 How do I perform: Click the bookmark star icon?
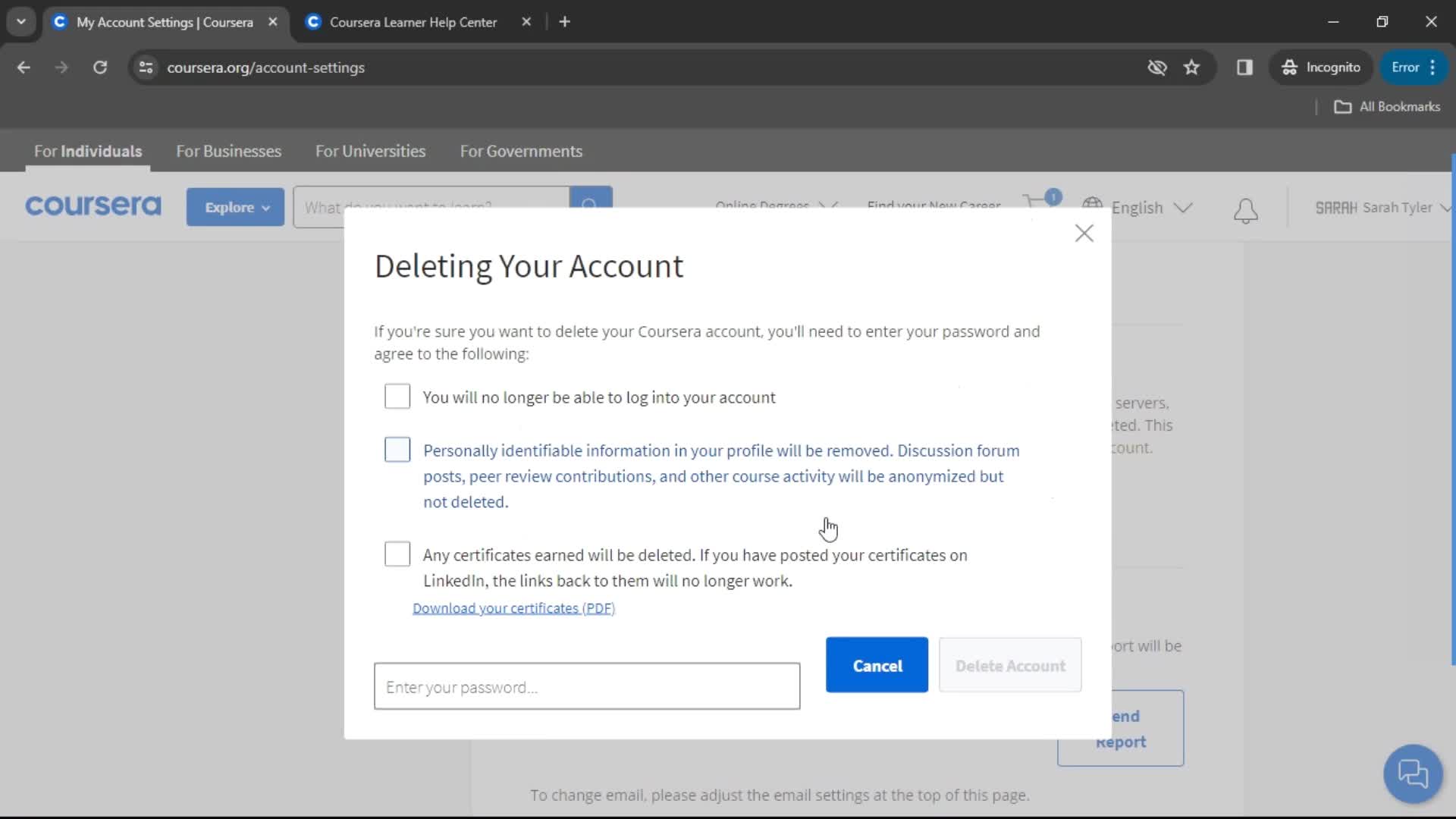tap(1191, 67)
